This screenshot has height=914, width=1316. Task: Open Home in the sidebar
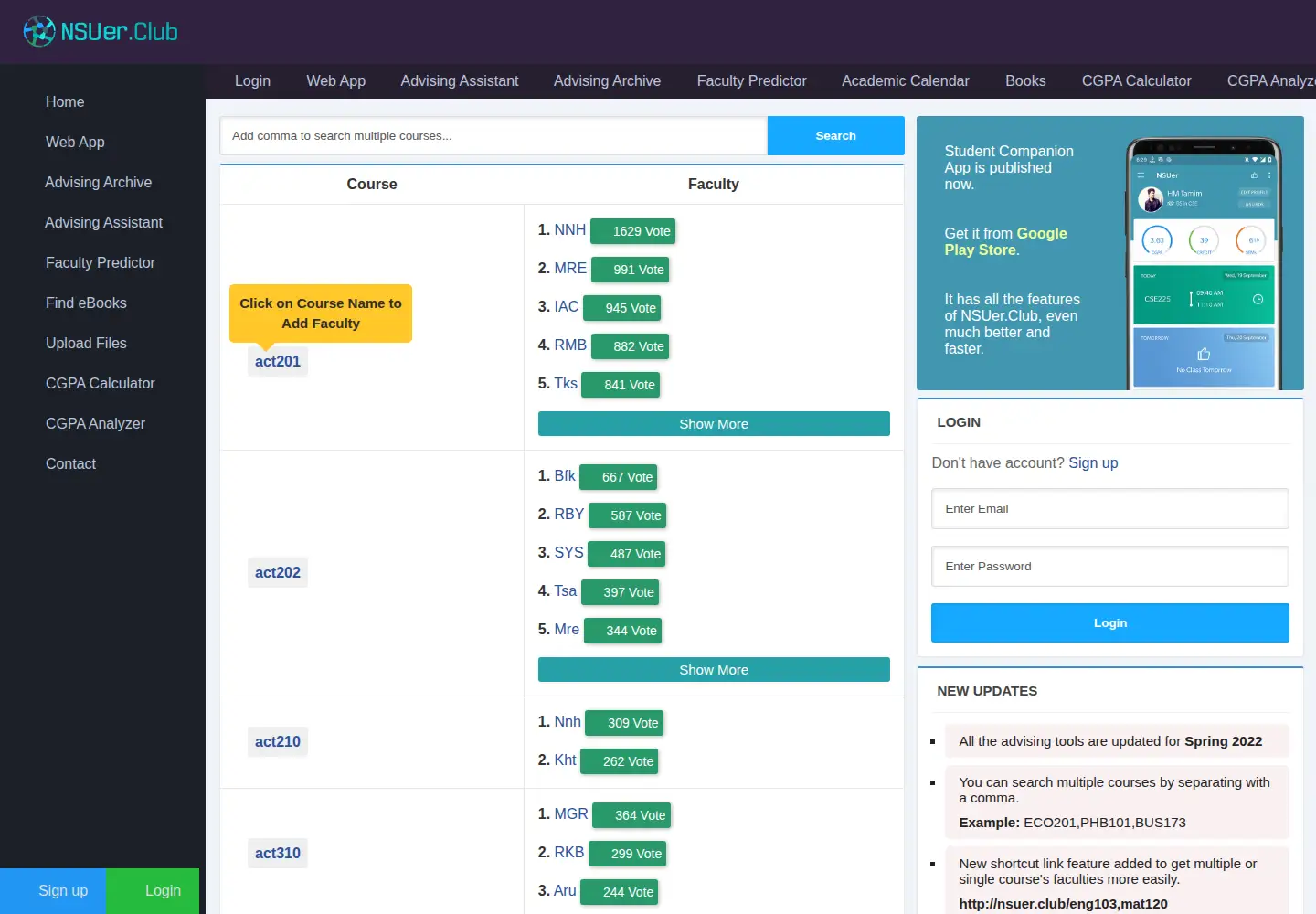(x=65, y=101)
